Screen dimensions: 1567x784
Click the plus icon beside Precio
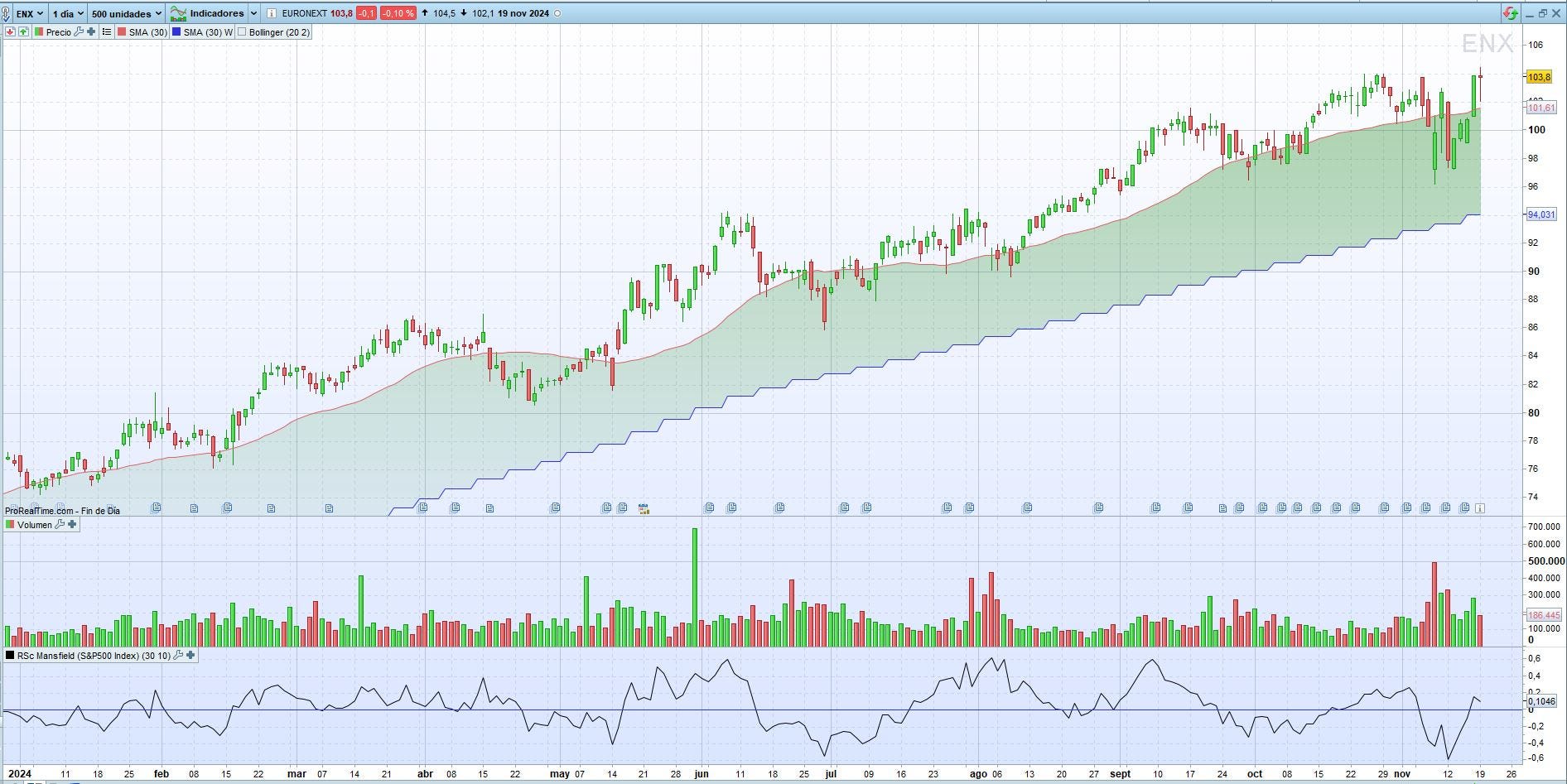91,32
